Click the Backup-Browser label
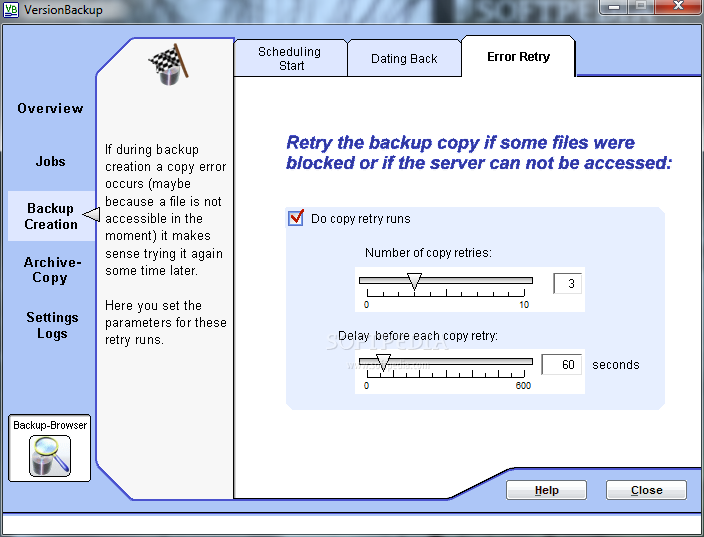 (x=50, y=425)
